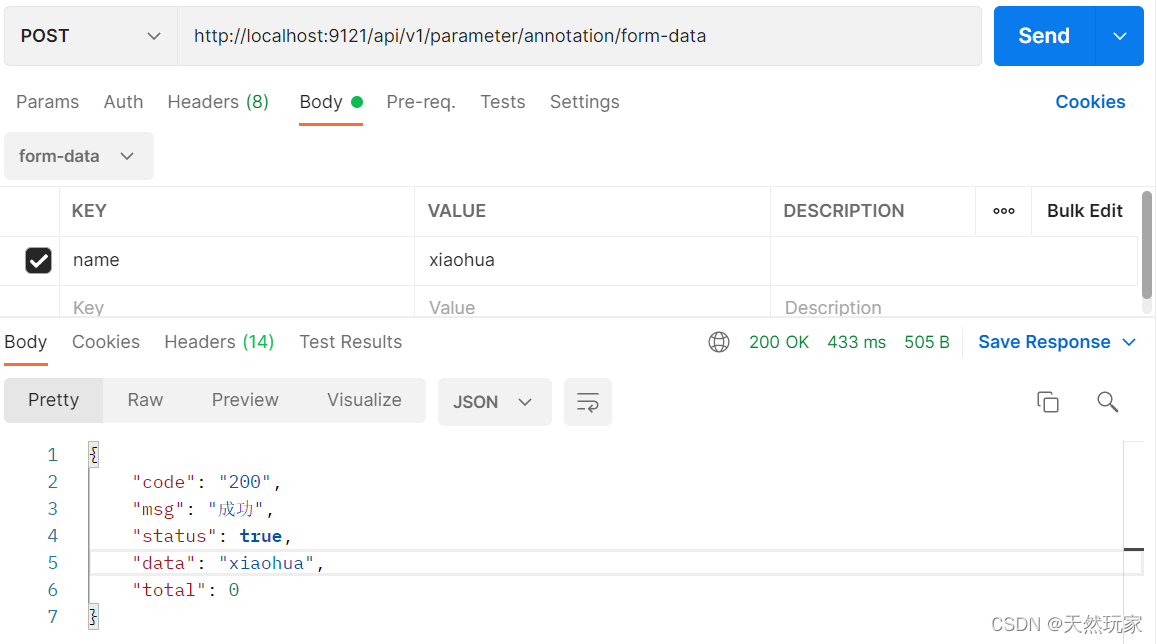
Task: View the response Cookies tab
Action: pyautogui.click(x=106, y=342)
